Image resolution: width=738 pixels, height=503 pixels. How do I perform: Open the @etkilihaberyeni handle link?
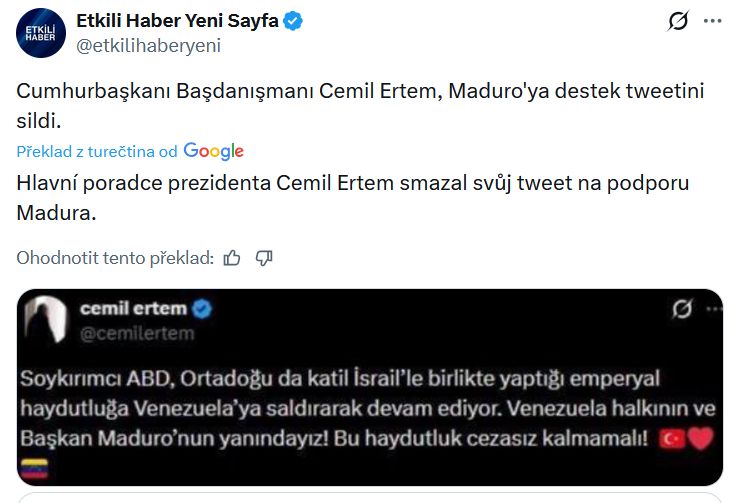pos(148,45)
